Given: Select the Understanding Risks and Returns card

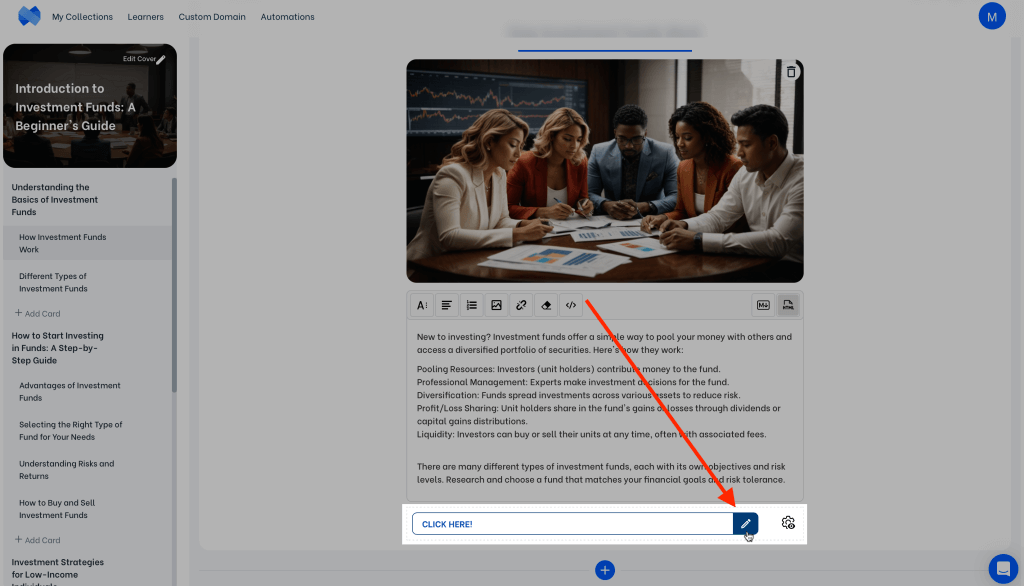Looking at the screenshot, I should pos(66,470).
